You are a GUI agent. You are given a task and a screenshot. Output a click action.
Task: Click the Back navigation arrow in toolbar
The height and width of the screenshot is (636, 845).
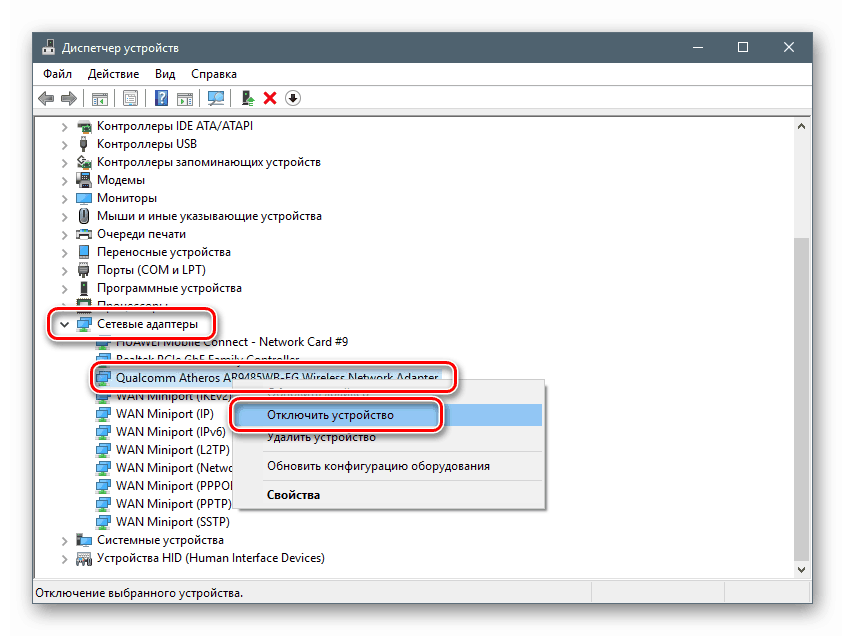tap(46, 98)
